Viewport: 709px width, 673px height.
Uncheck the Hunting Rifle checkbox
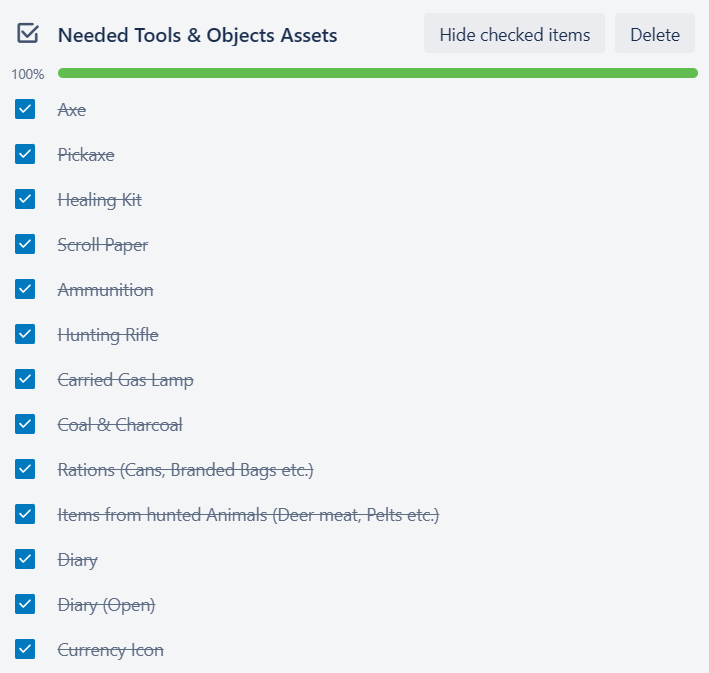(x=25, y=334)
